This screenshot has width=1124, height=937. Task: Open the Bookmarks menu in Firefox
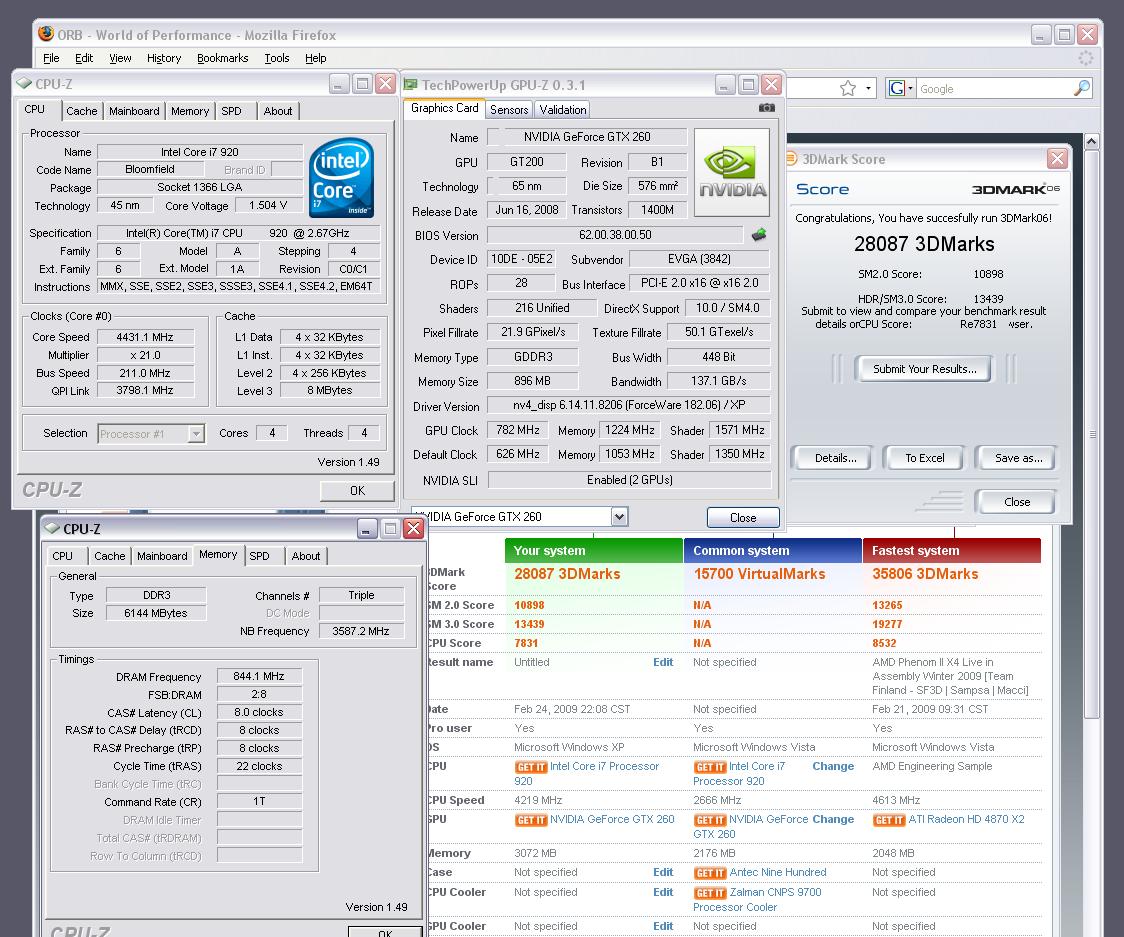point(222,58)
